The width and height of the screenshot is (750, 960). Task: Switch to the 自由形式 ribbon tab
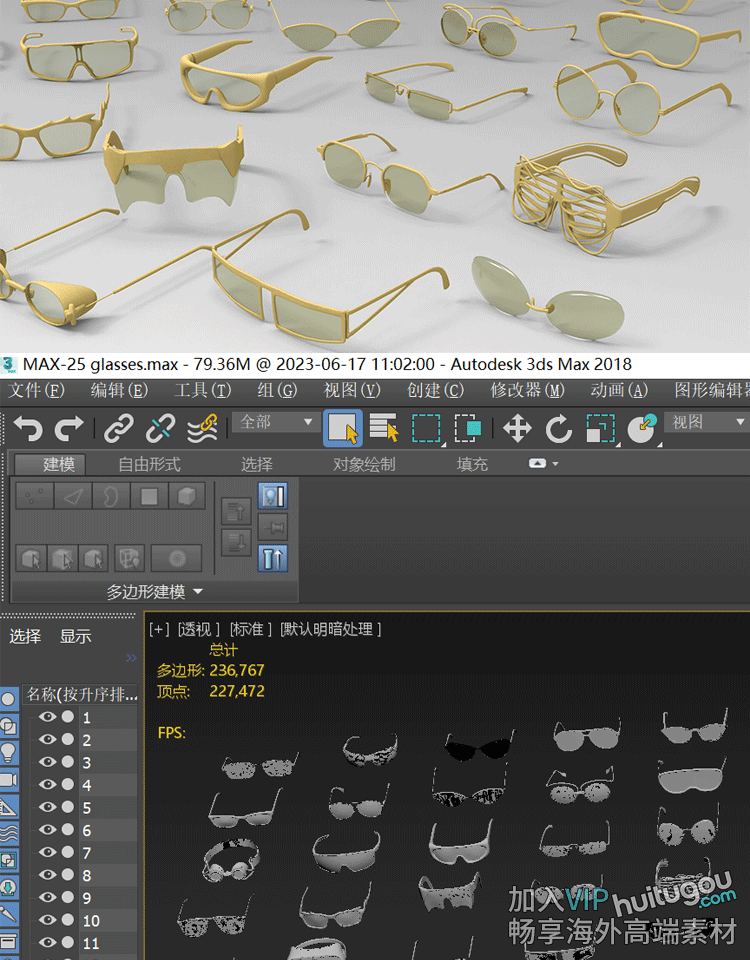pyautogui.click(x=149, y=464)
